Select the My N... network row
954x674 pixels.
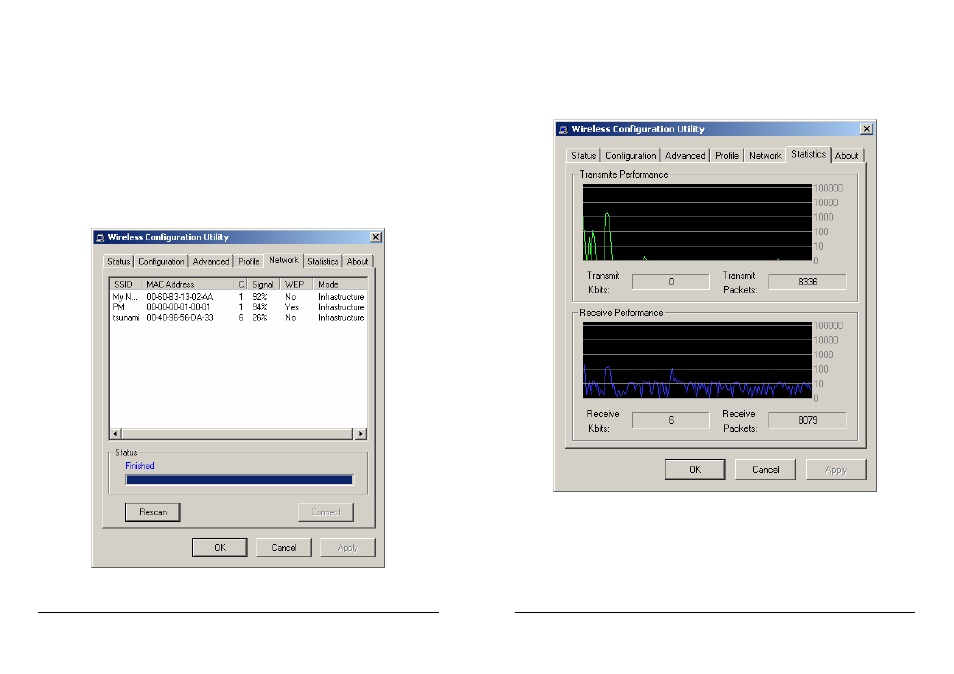tap(238, 297)
